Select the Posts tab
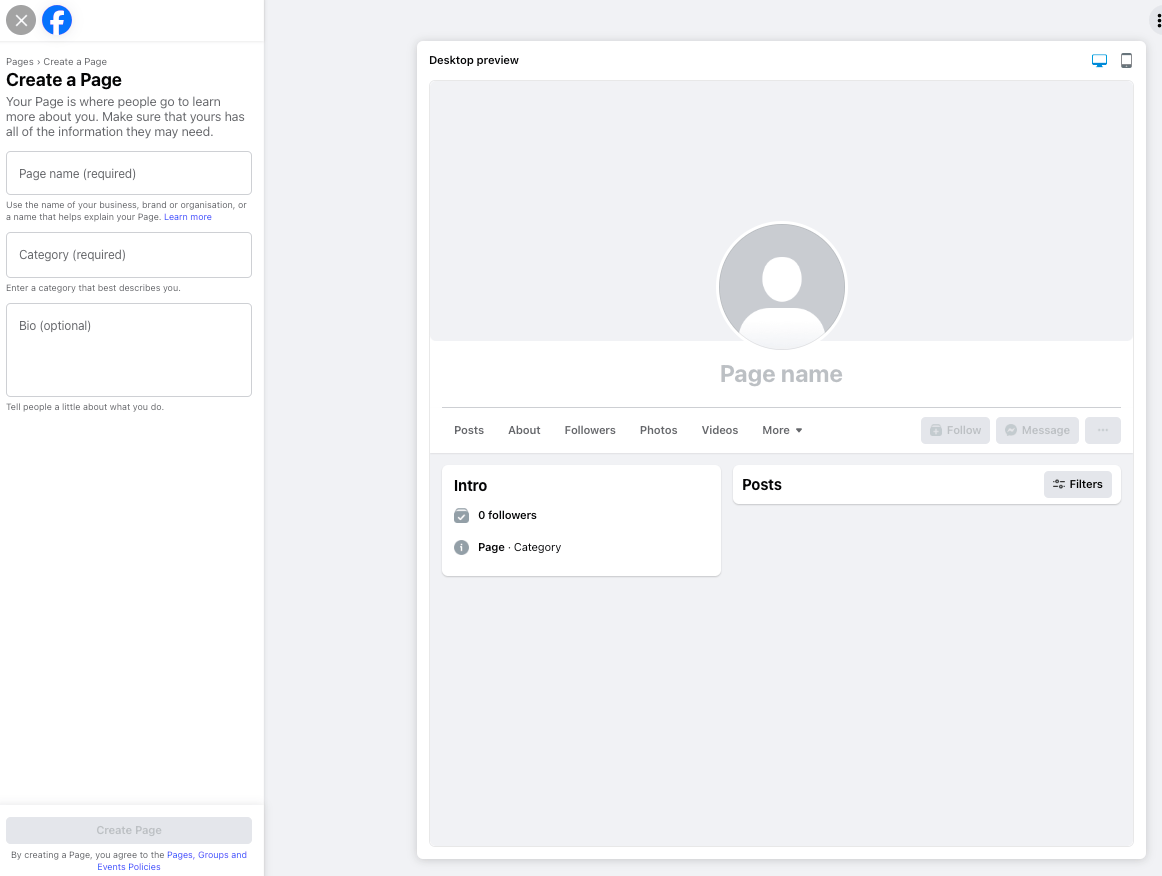This screenshot has height=876, width=1162. click(468, 431)
